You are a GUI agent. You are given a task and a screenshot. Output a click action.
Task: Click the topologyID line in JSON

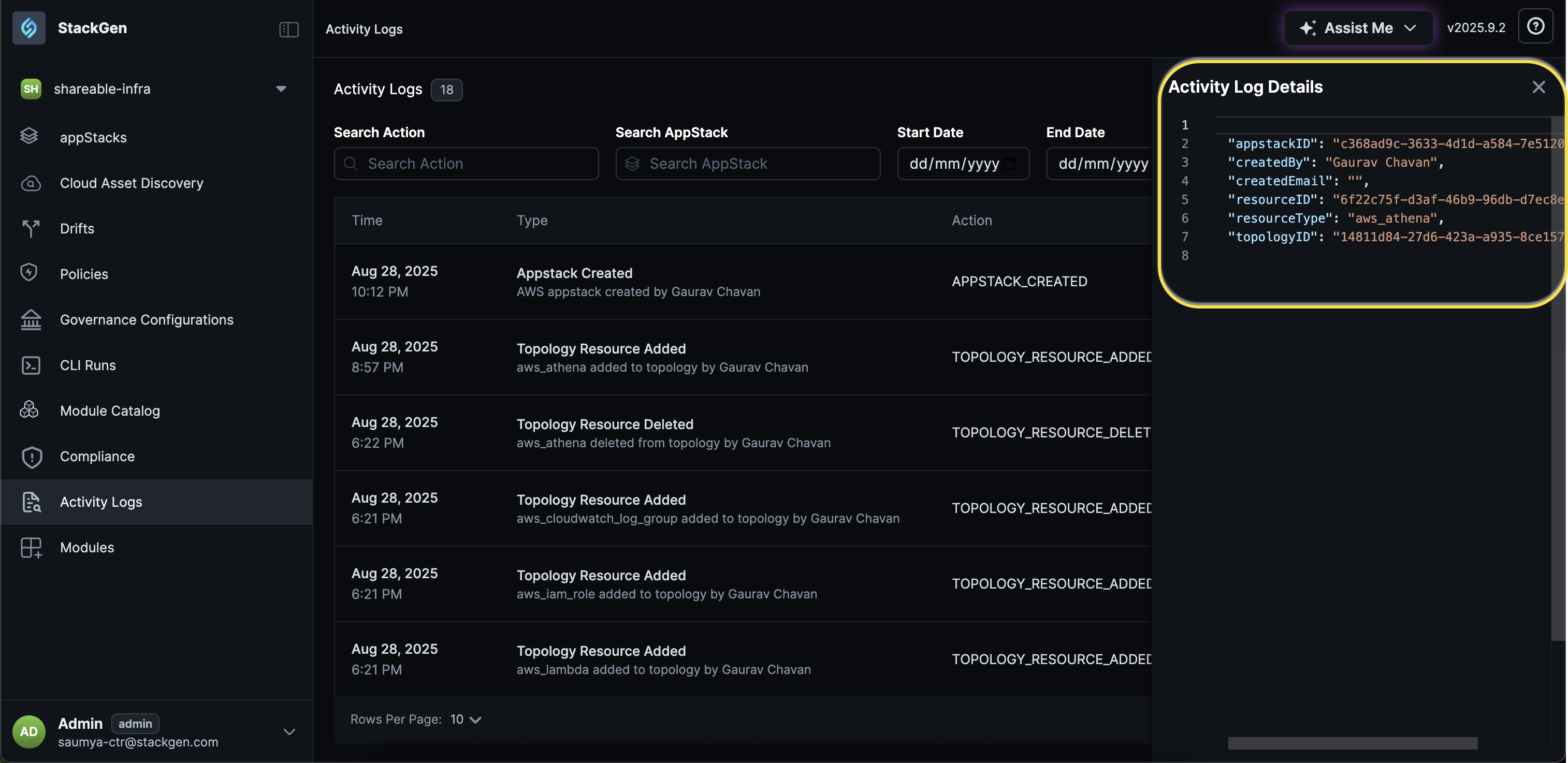[1395, 237]
